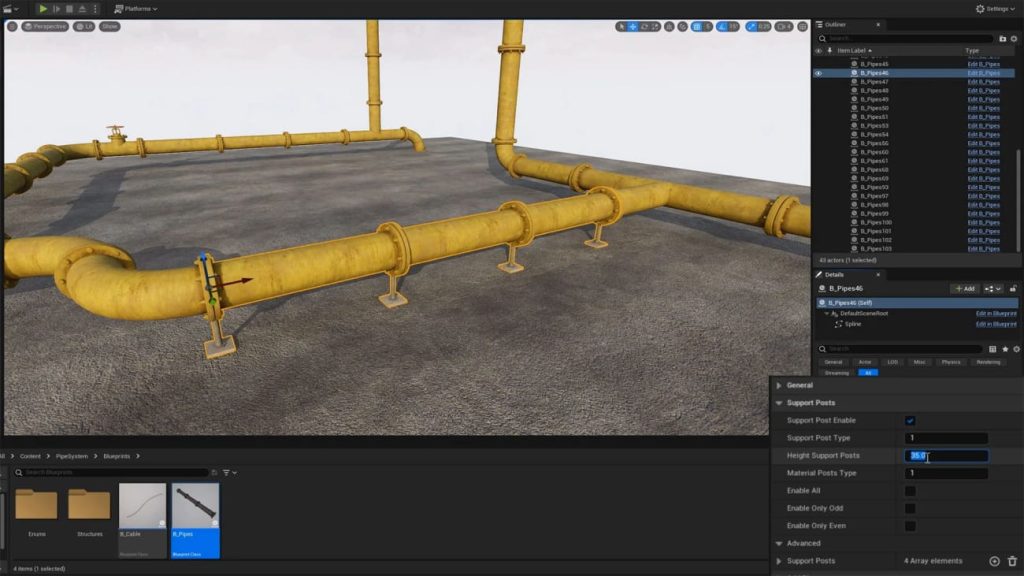The height and width of the screenshot is (576, 1024).
Task: Switch Details filter to the Physics tab
Action: point(951,362)
